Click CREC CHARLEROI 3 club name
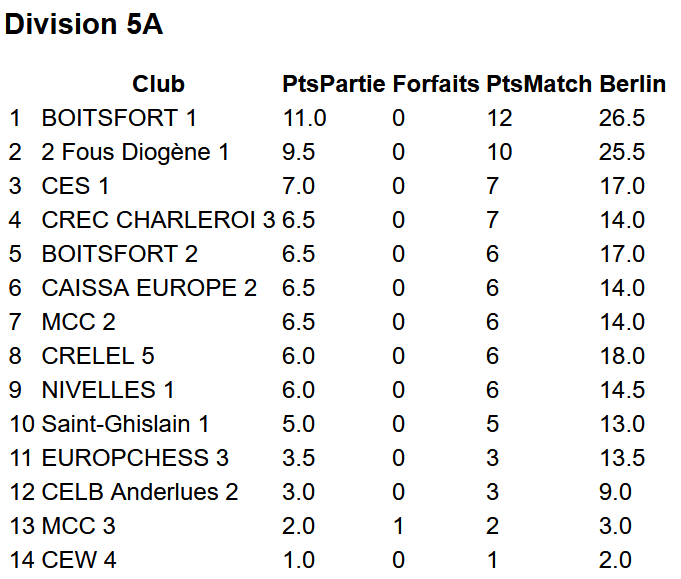The width and height of the screenshot is (681, 579). pyautogui.click(x=159, y=220)
